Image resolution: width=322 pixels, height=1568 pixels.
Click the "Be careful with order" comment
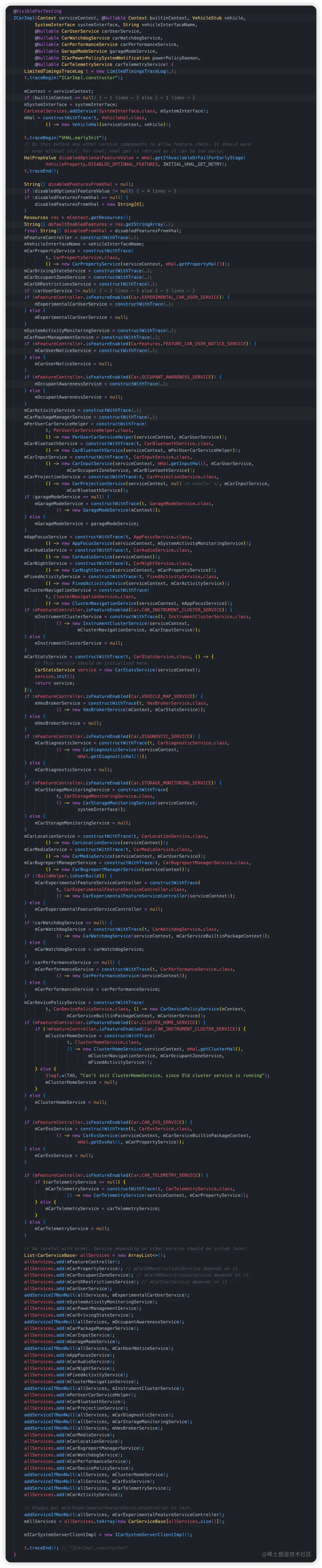coord(136,1248)
